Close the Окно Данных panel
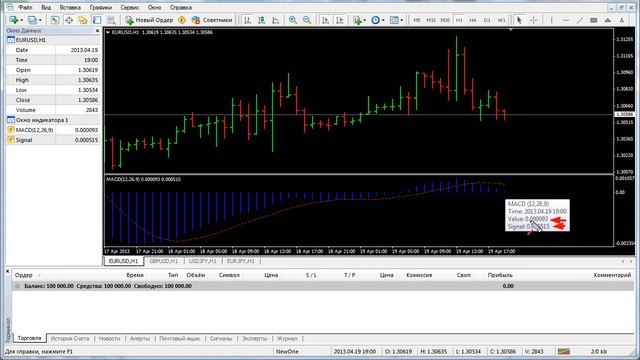This screenshot has height=360, width=640. 97,31
